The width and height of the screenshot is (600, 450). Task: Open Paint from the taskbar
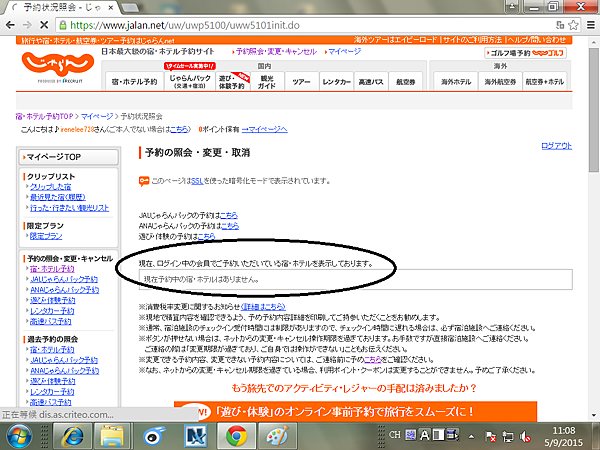click(277, 436)
